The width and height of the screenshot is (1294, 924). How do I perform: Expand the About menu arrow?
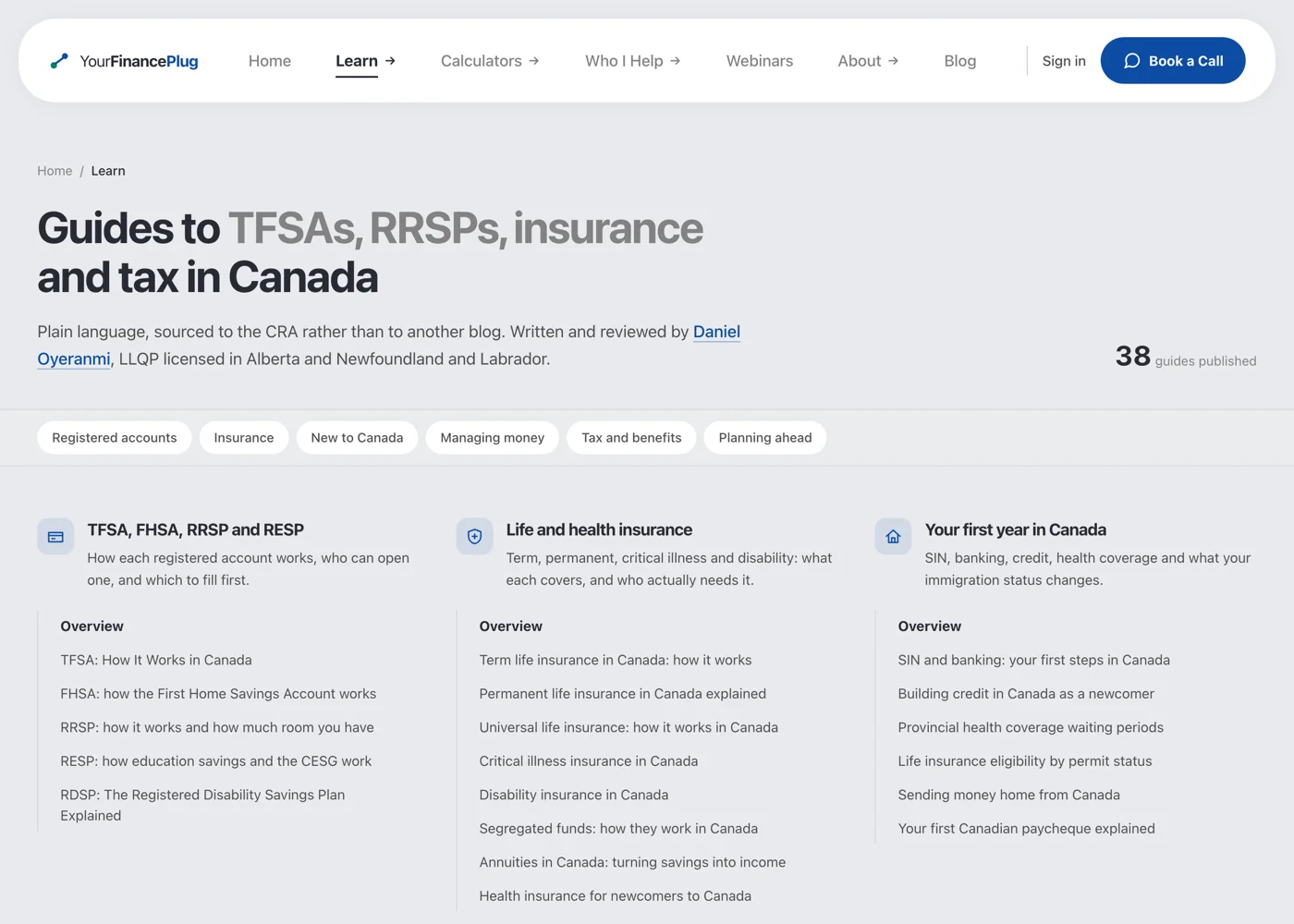894,61
